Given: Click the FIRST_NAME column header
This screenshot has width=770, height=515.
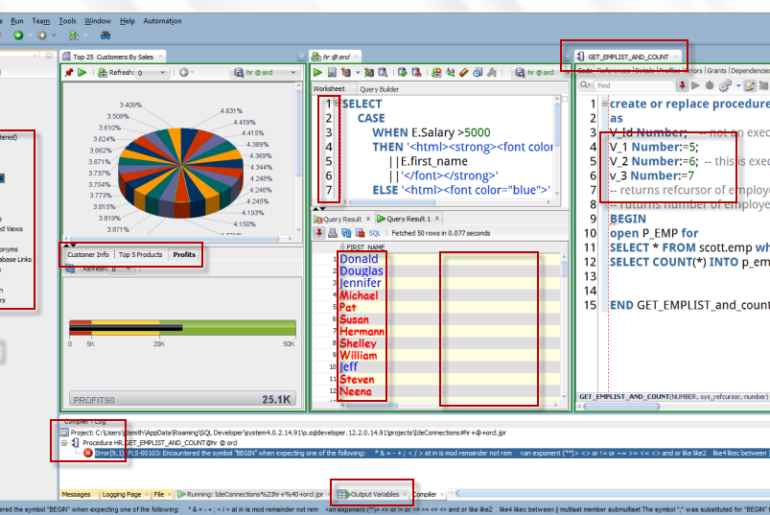Looking at the screenshot, I should click(366, 247).
